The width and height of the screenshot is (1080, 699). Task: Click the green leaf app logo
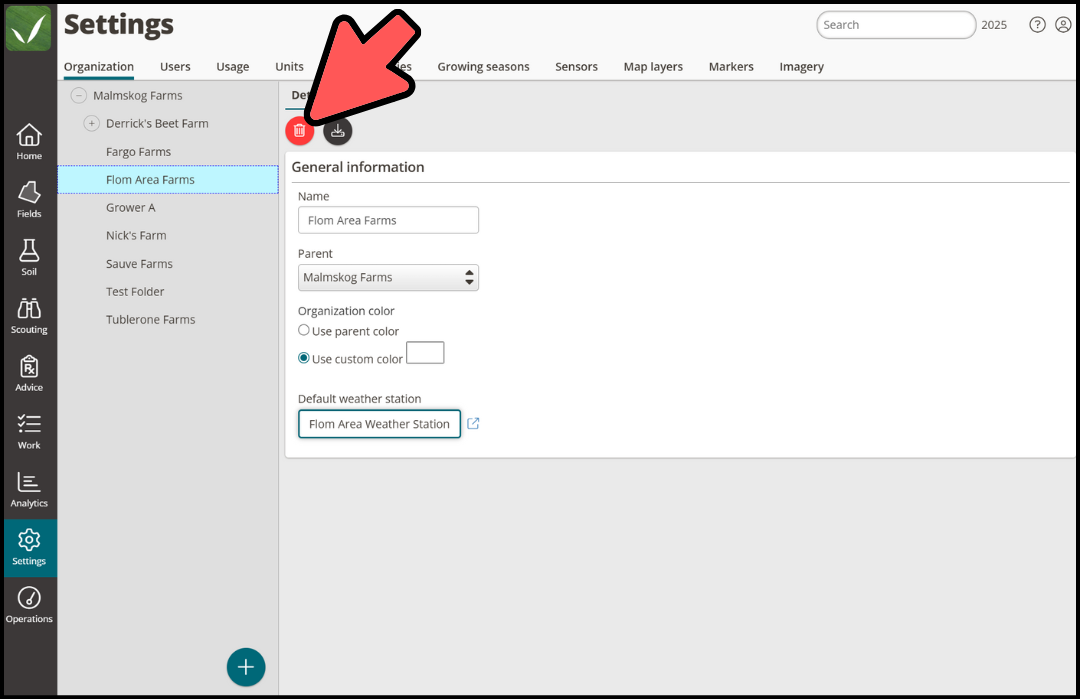(x=28, y=28)
